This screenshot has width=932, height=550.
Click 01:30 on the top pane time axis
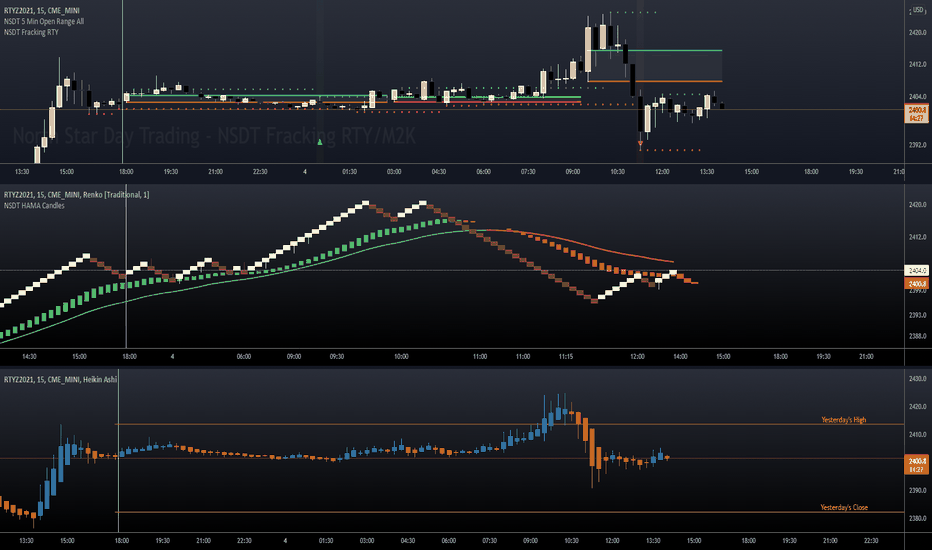[x=350, y=172]
